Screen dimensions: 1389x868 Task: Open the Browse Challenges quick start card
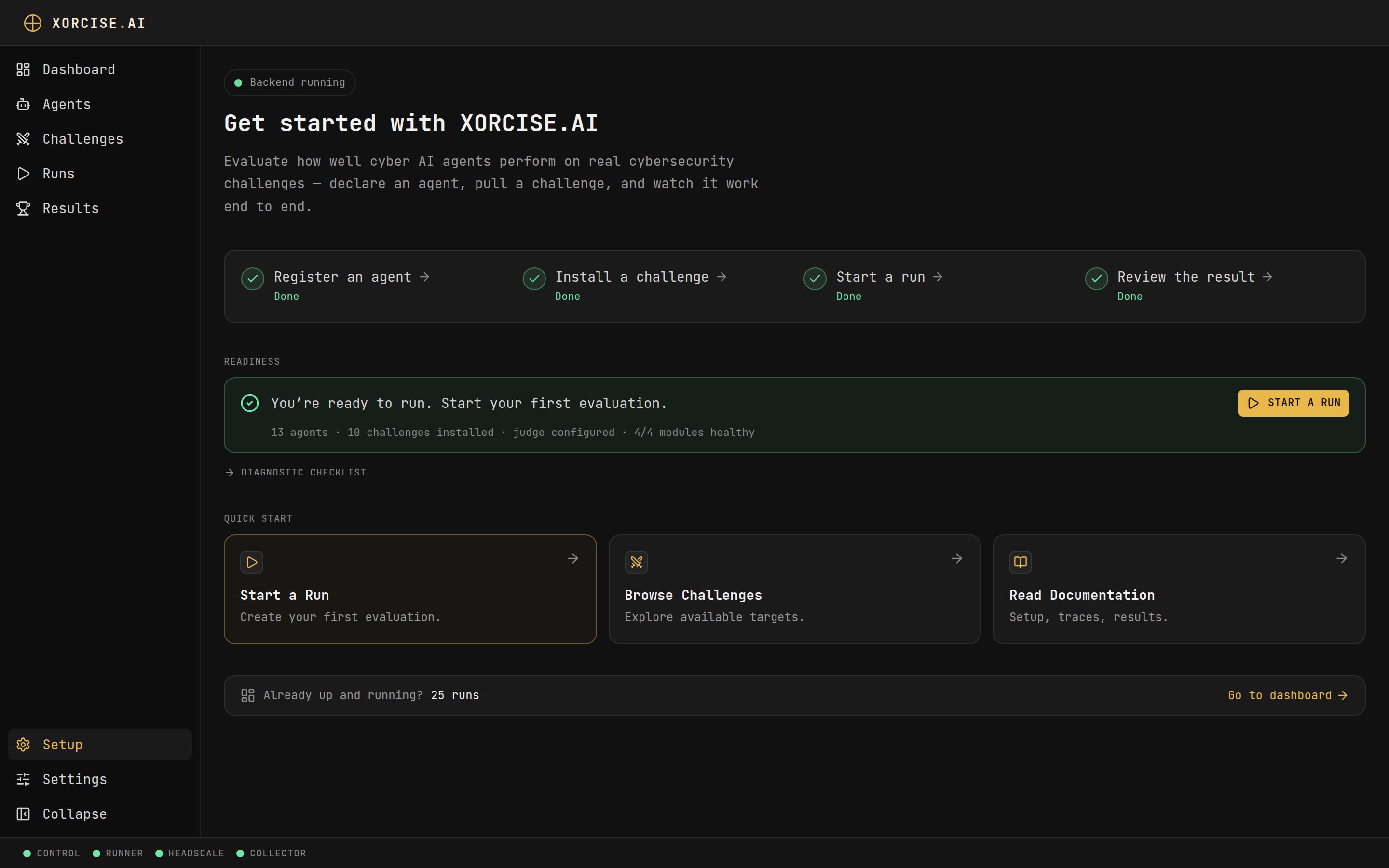tap(794, 589)
